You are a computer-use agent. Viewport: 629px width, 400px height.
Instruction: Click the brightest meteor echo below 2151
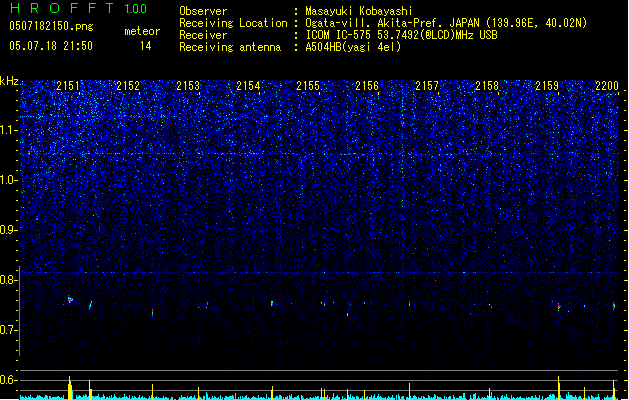[x=70, y=300]
